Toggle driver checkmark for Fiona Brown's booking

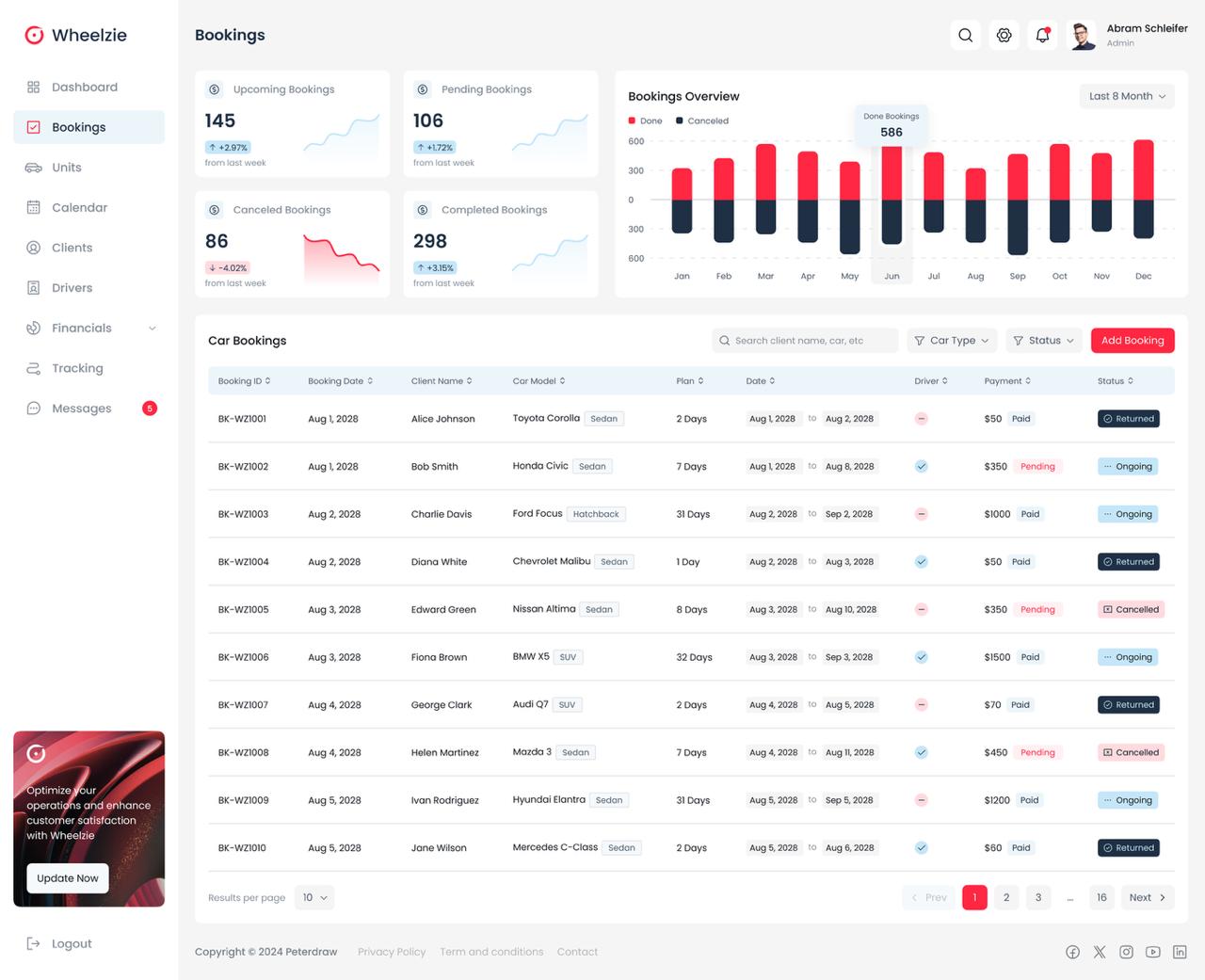[x=922, y=657]
